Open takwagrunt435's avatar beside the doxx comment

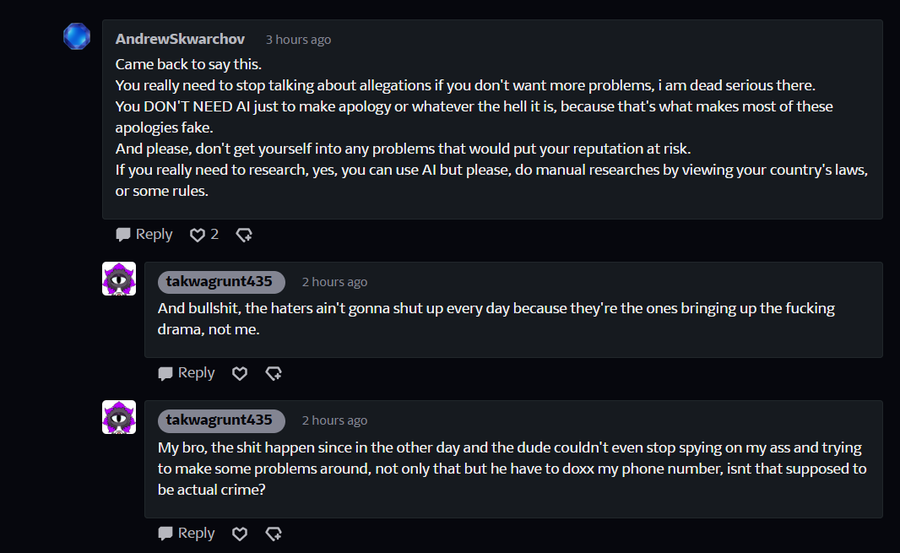[x=119, y=417]
